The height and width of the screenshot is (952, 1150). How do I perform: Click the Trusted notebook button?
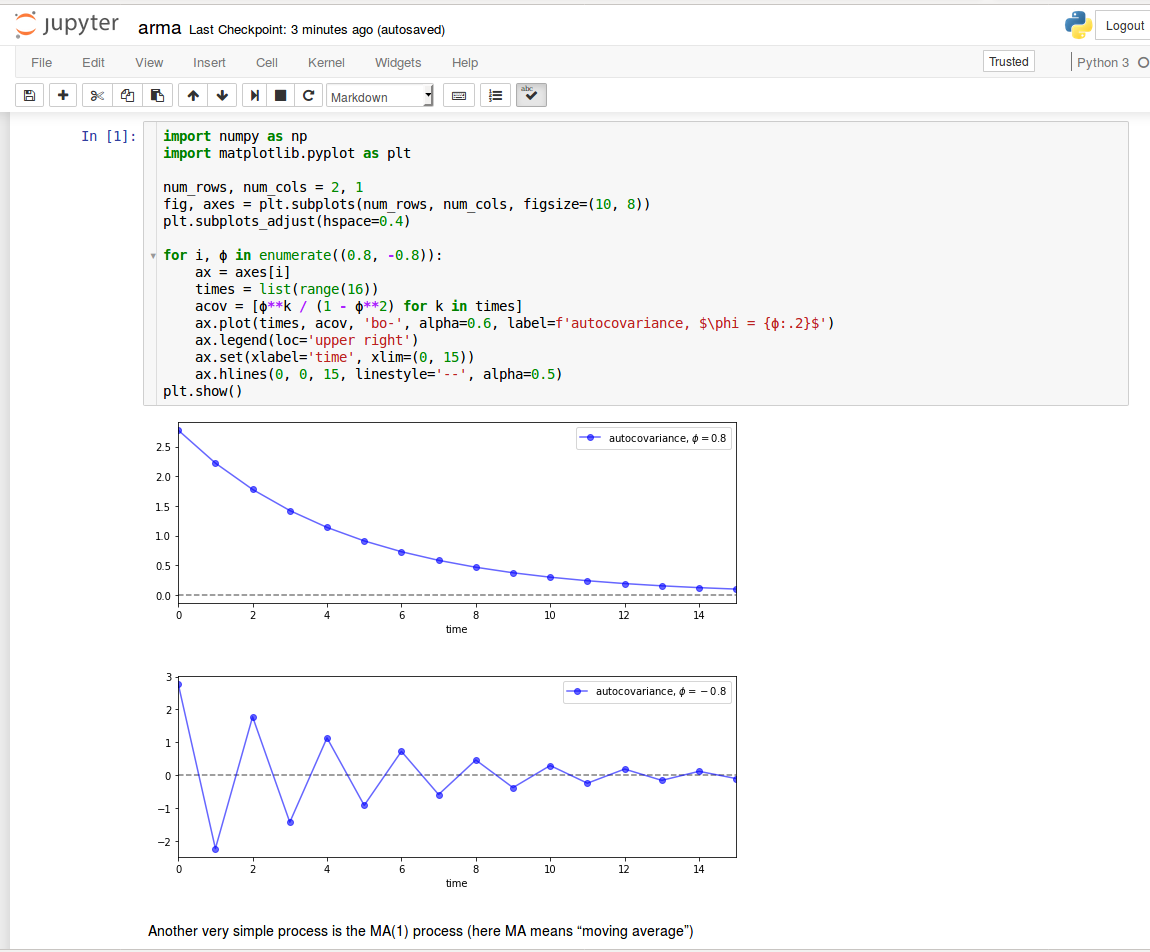point(1008,62)
